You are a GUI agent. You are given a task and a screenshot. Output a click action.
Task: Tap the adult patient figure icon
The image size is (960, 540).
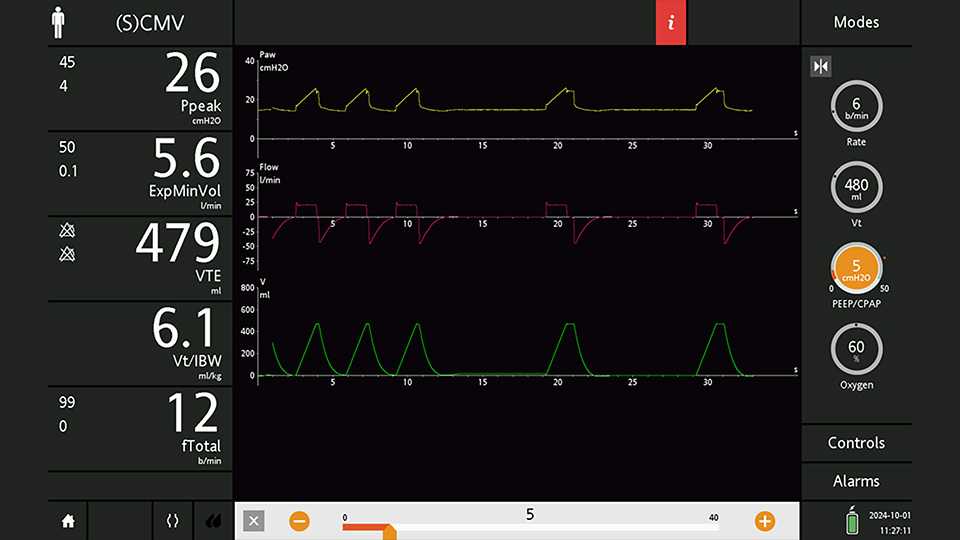(x=58, y=23)
